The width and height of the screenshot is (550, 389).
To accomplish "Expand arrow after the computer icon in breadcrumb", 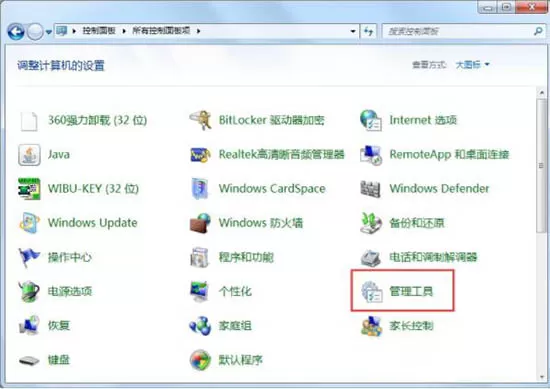I will [74, 31].
